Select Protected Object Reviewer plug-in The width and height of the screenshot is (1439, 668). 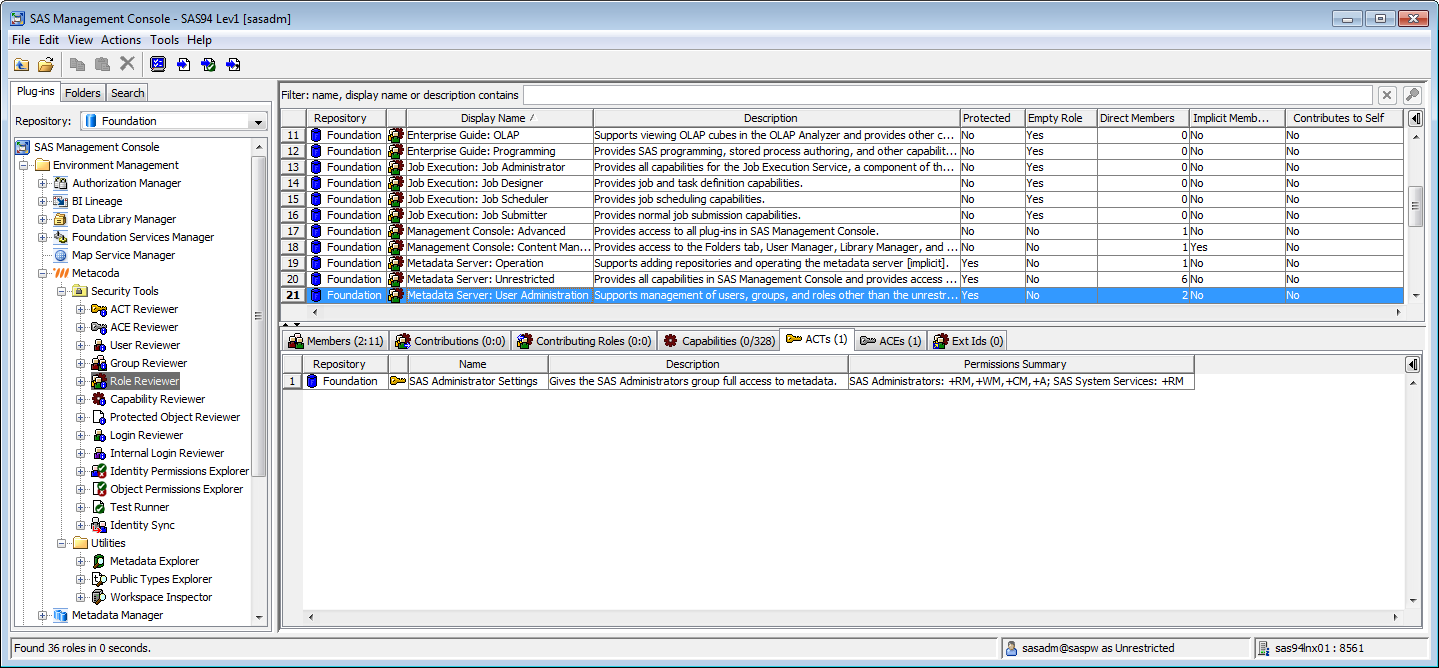[x=175, y=417]
